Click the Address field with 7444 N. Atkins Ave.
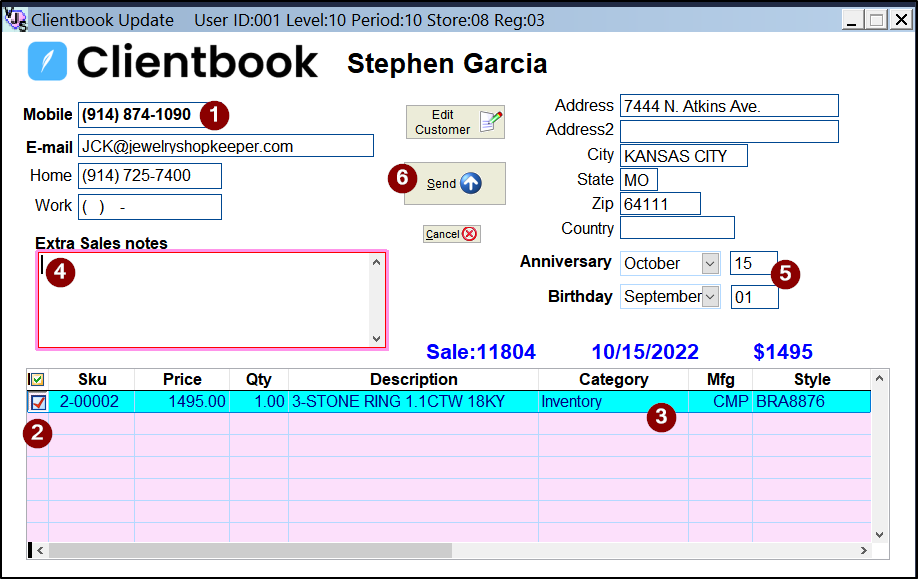 729,106
